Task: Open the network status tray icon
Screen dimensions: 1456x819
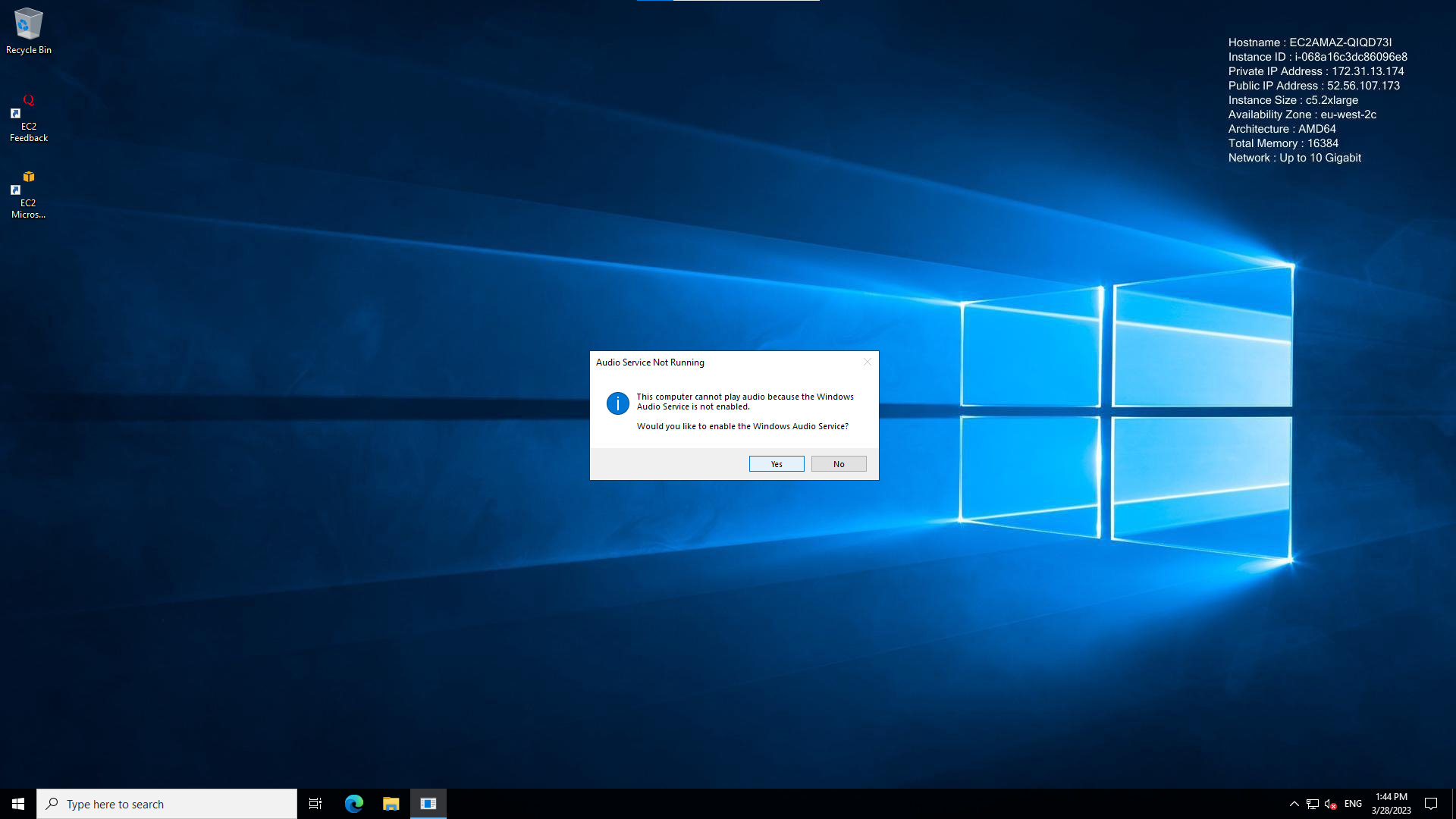Action: click(x=1313, y=804)
